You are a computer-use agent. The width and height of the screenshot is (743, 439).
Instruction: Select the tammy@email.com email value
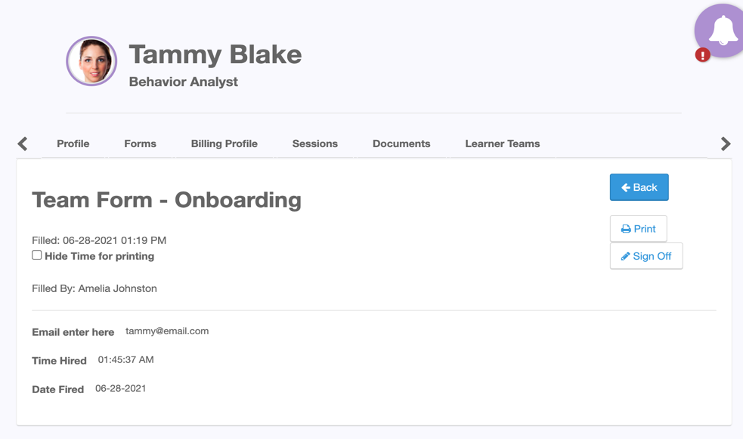[167, 331]
